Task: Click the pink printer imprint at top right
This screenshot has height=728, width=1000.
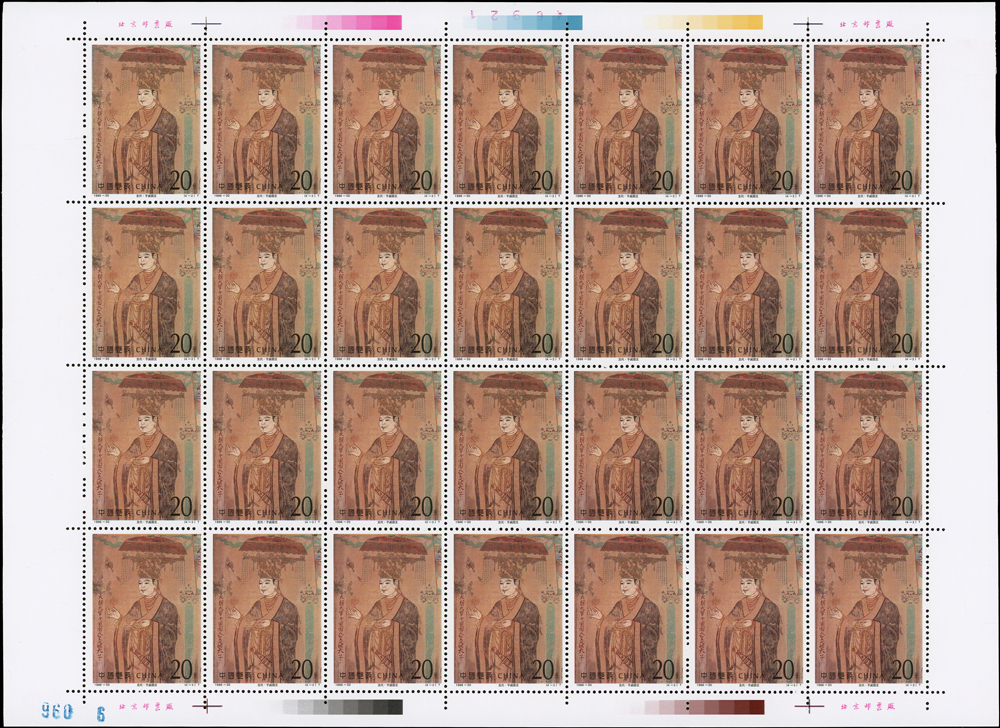Action: tap(867, 24)
